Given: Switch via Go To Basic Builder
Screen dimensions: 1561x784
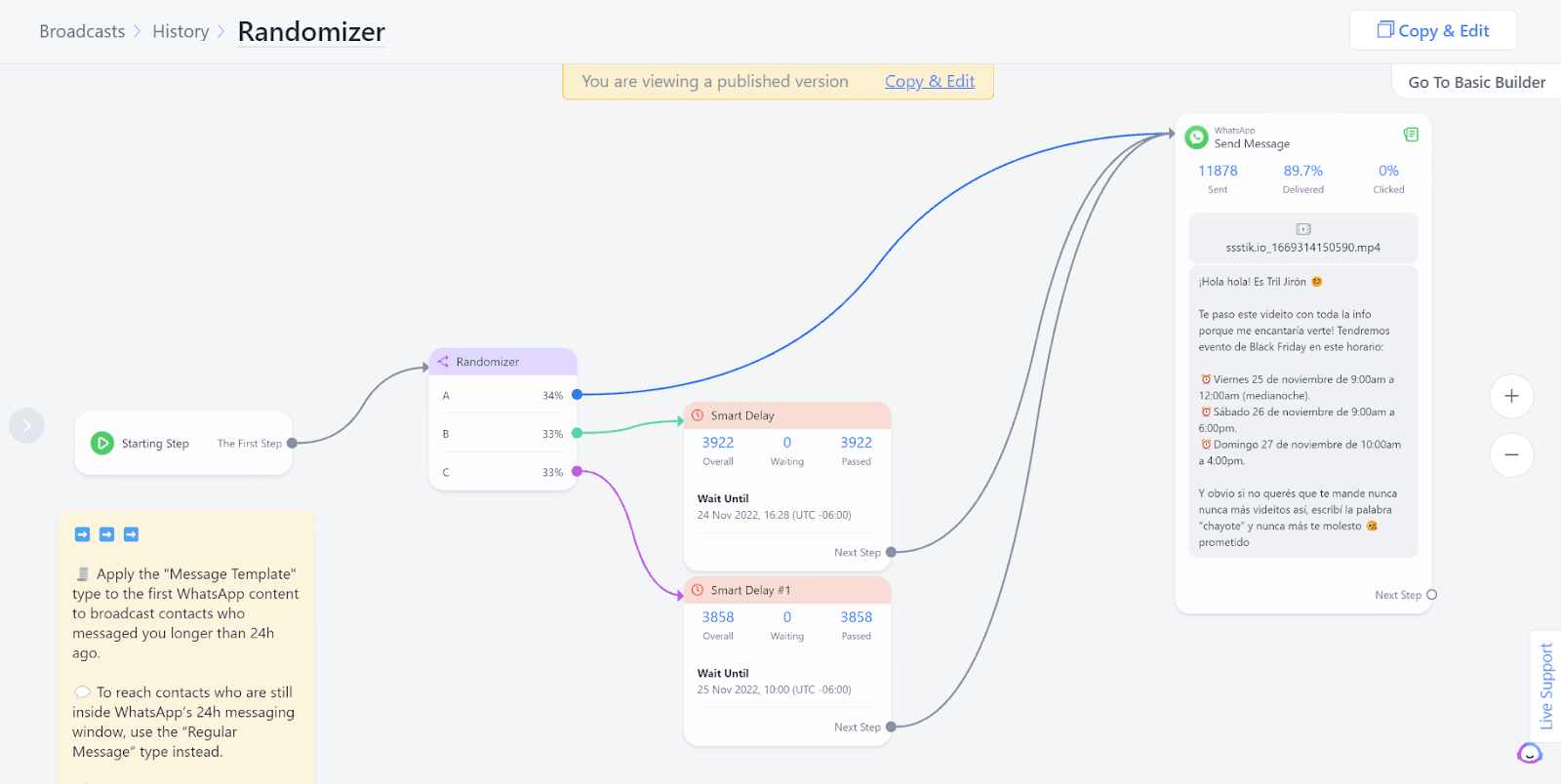Looking at the screenshot, I should [1476, 82].
